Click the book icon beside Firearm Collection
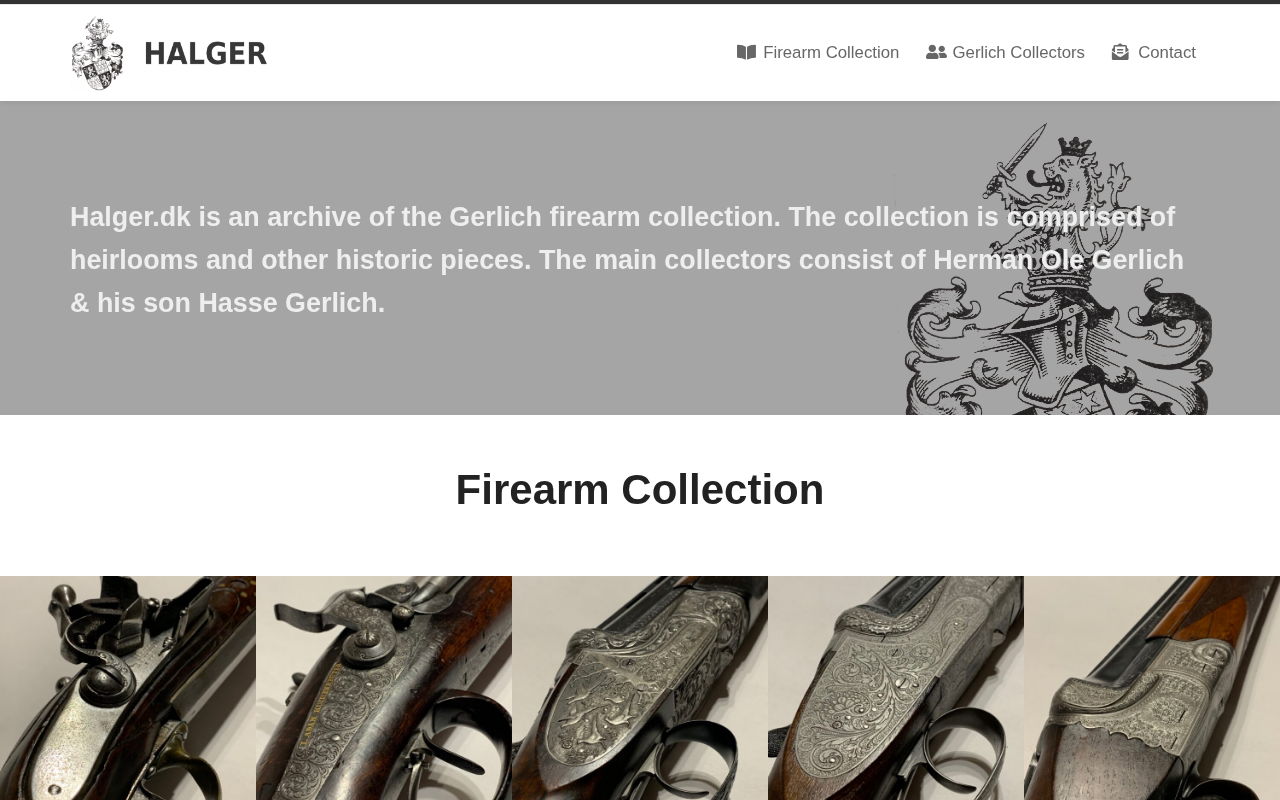Viewport: 1280px width, 800px height. click(x=746, y=52)
